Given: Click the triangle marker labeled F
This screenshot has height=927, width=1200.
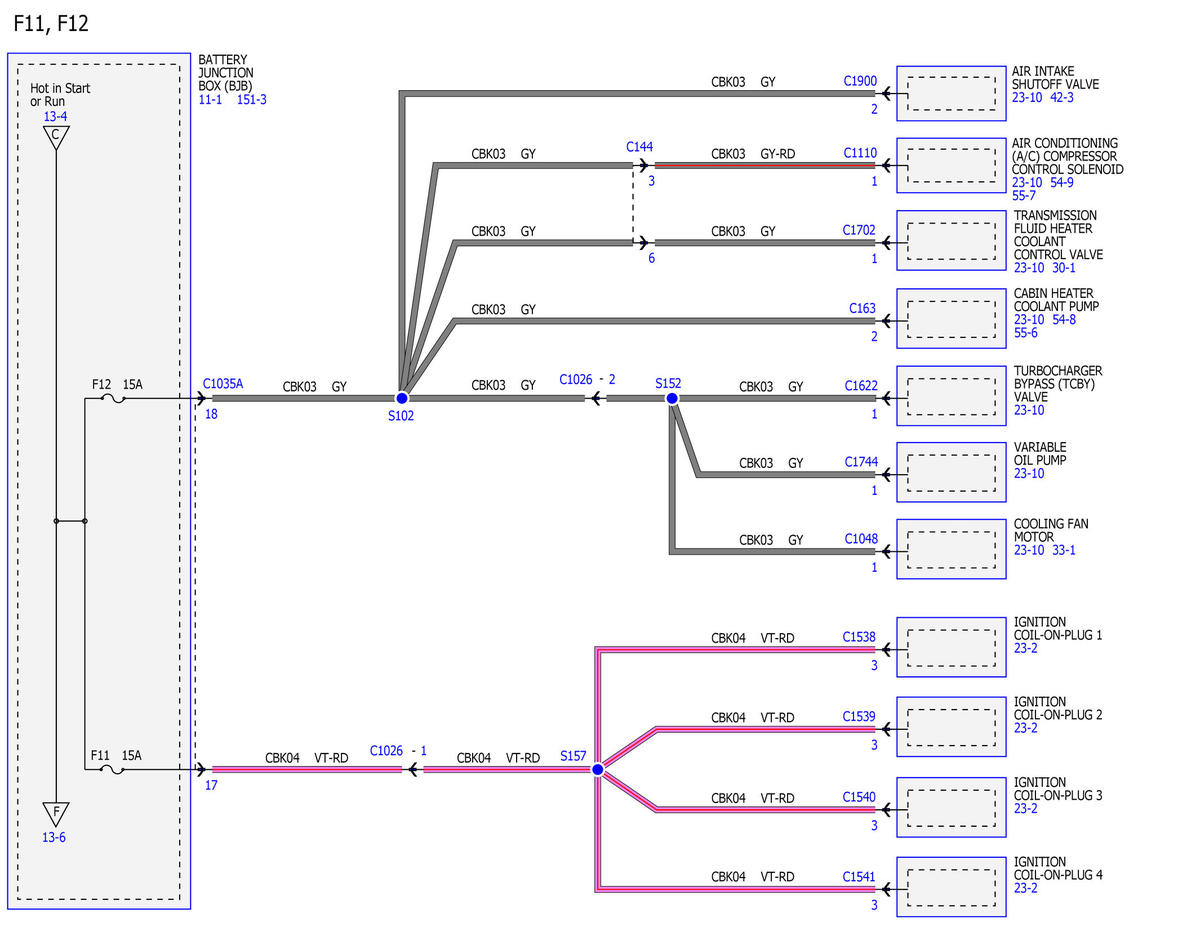Looking at the screenshot, I should coord(56,815).
